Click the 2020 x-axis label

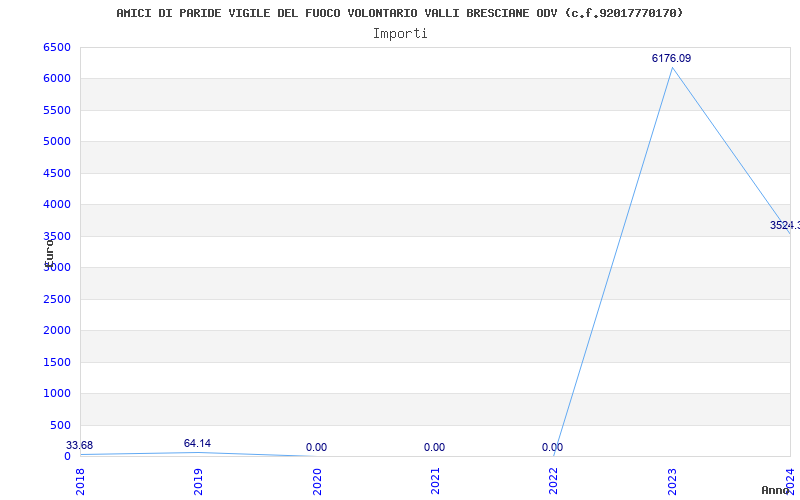[317, 481]
